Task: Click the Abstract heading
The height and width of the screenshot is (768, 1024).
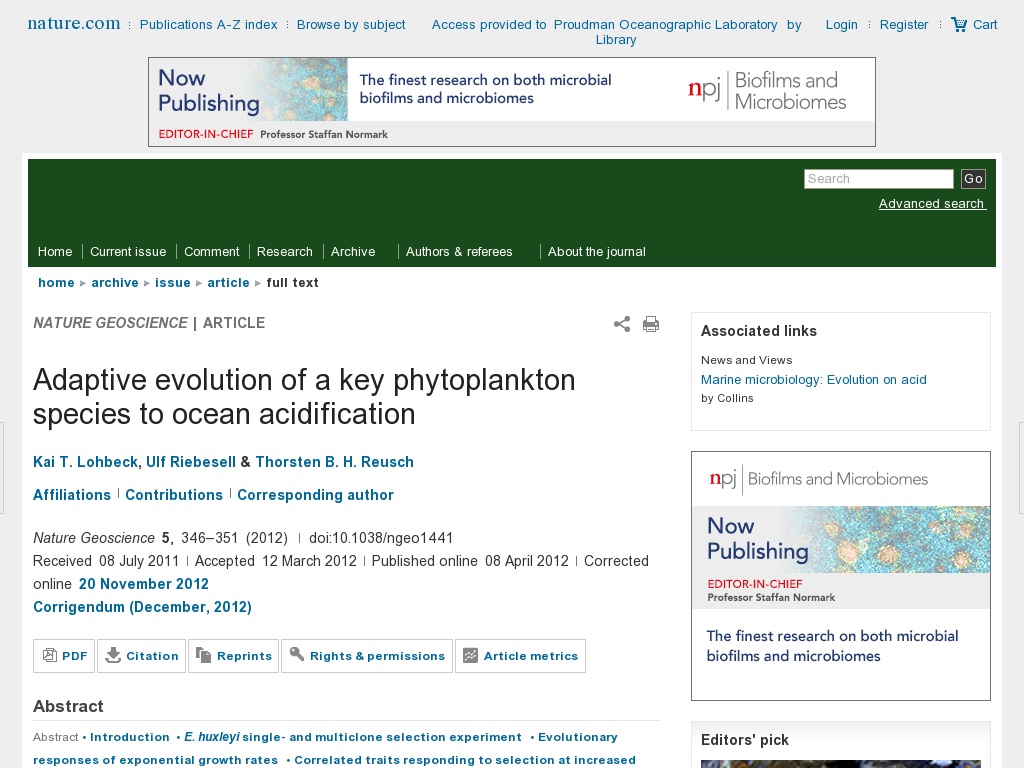Action: (68, 707)
